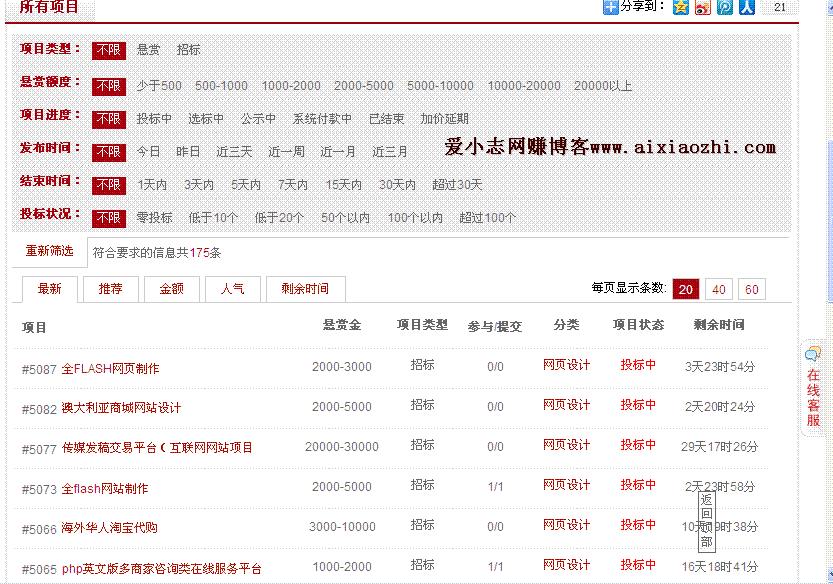Share to Sina Weibo via its icon

pos(703,8)
